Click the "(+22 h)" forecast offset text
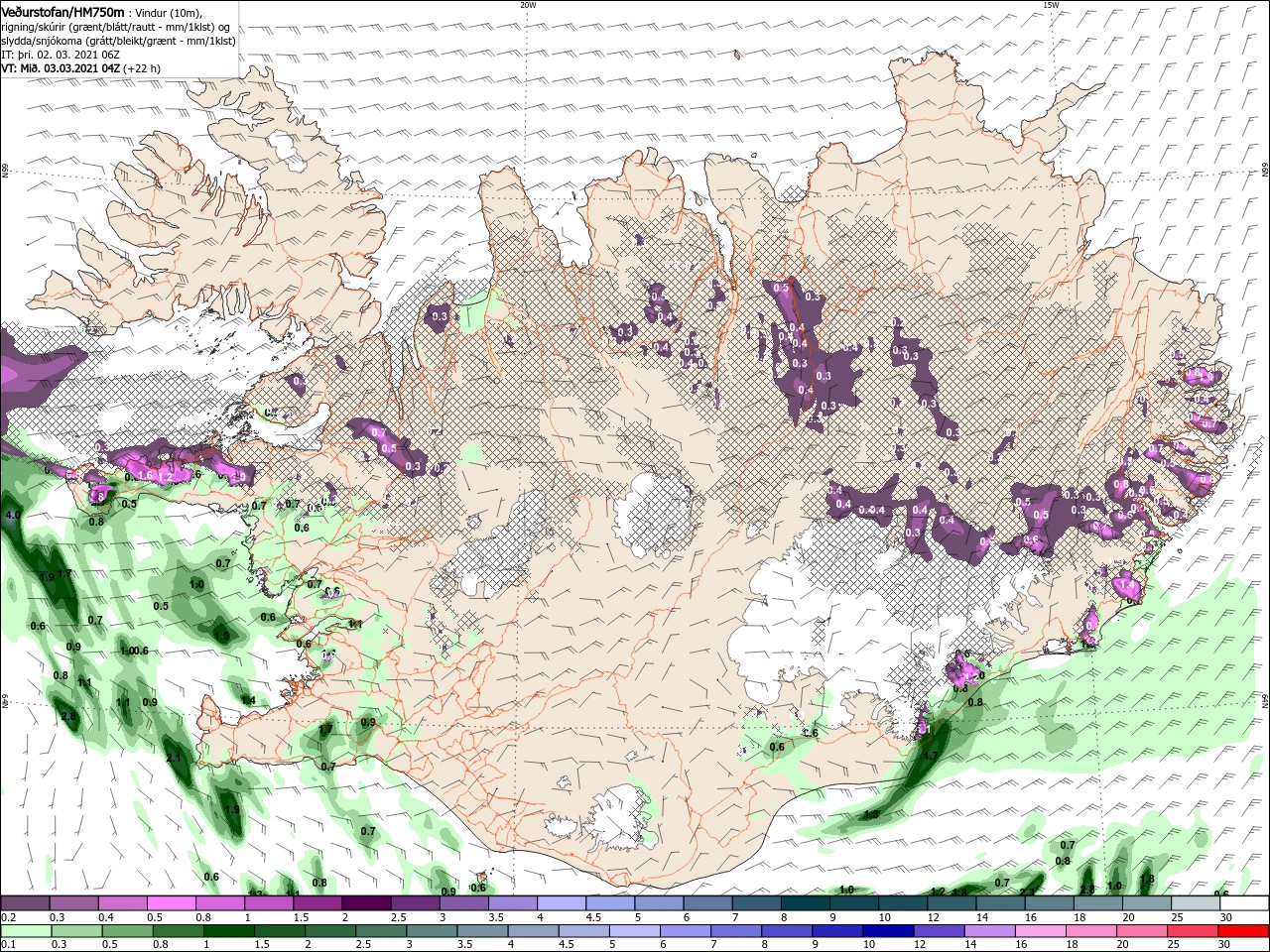 click(142, 68)
